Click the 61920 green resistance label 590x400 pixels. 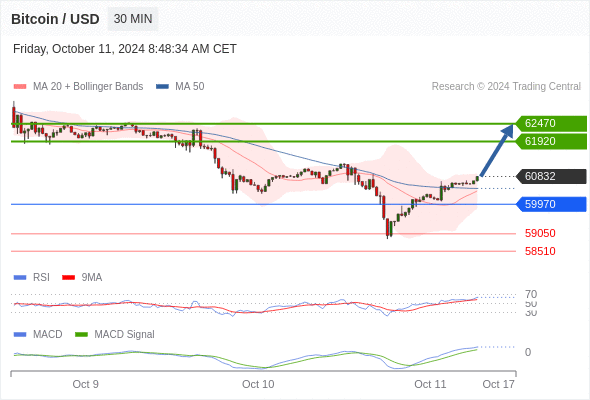click(x=551, y=141)
